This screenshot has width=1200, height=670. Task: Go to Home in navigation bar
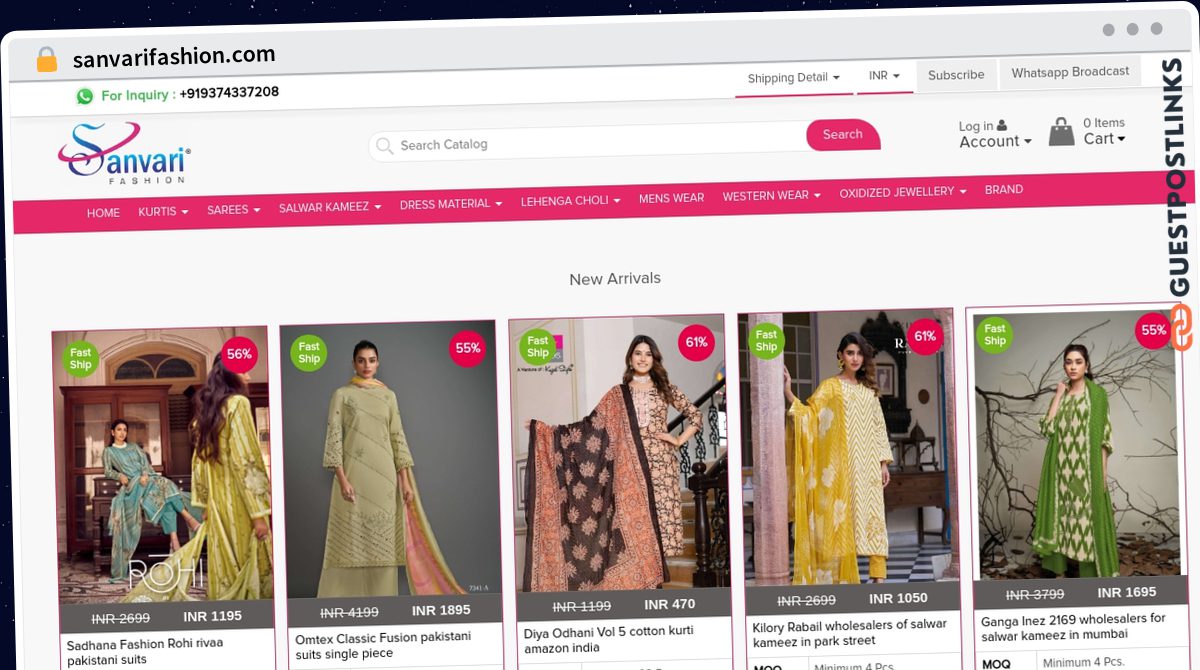click(x=103, y=213)
